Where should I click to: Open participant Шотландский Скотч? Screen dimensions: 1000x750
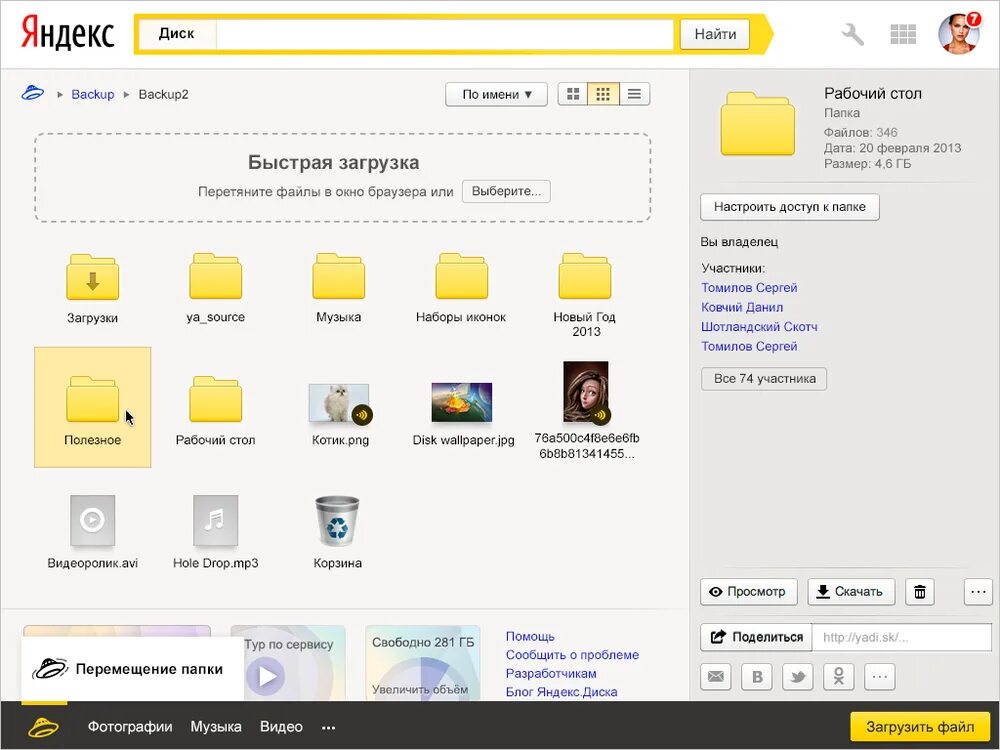(759, 327)
